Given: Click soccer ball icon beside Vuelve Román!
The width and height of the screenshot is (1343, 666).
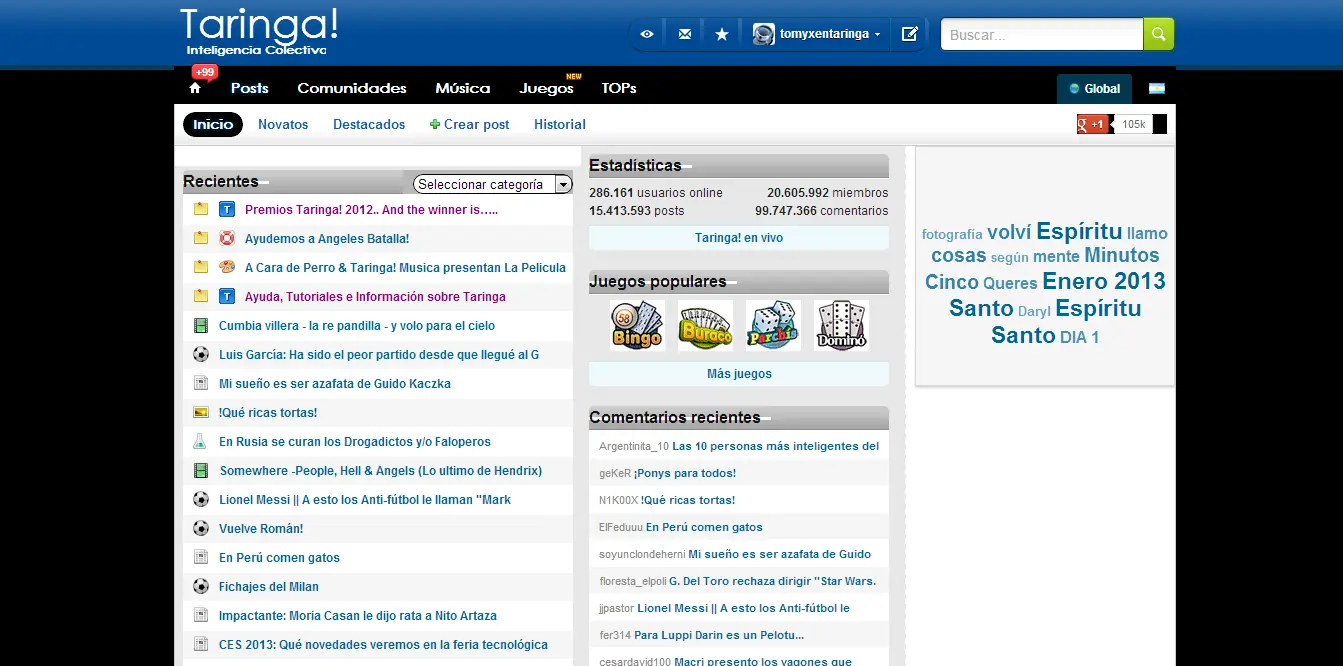Looking at the screenshot, I should pyautogui.click(x=201, y=529).
